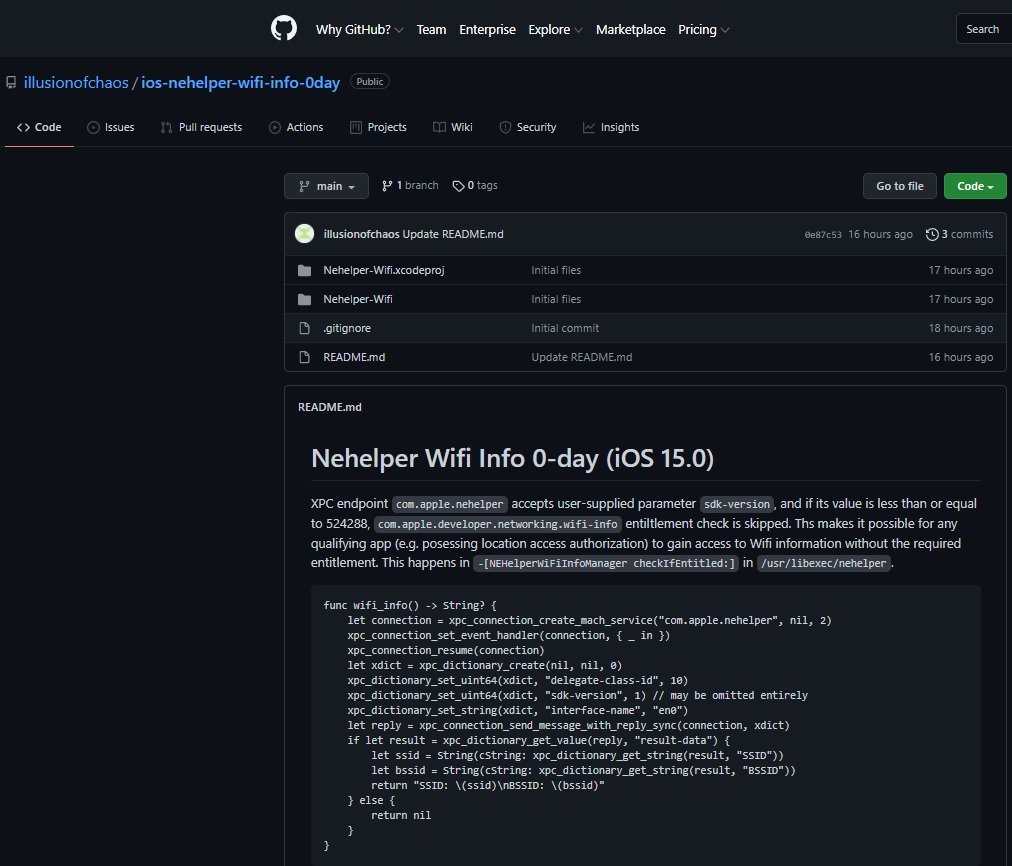Click Update README.md message in README.md row

coord(582,357)
